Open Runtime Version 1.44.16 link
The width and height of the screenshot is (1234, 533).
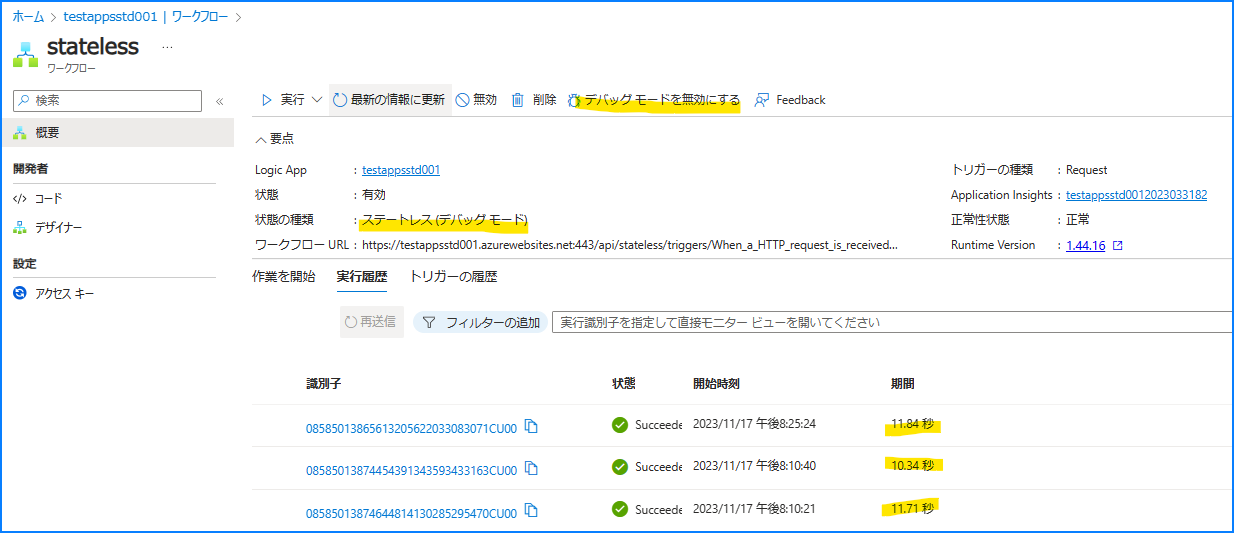1086,246
